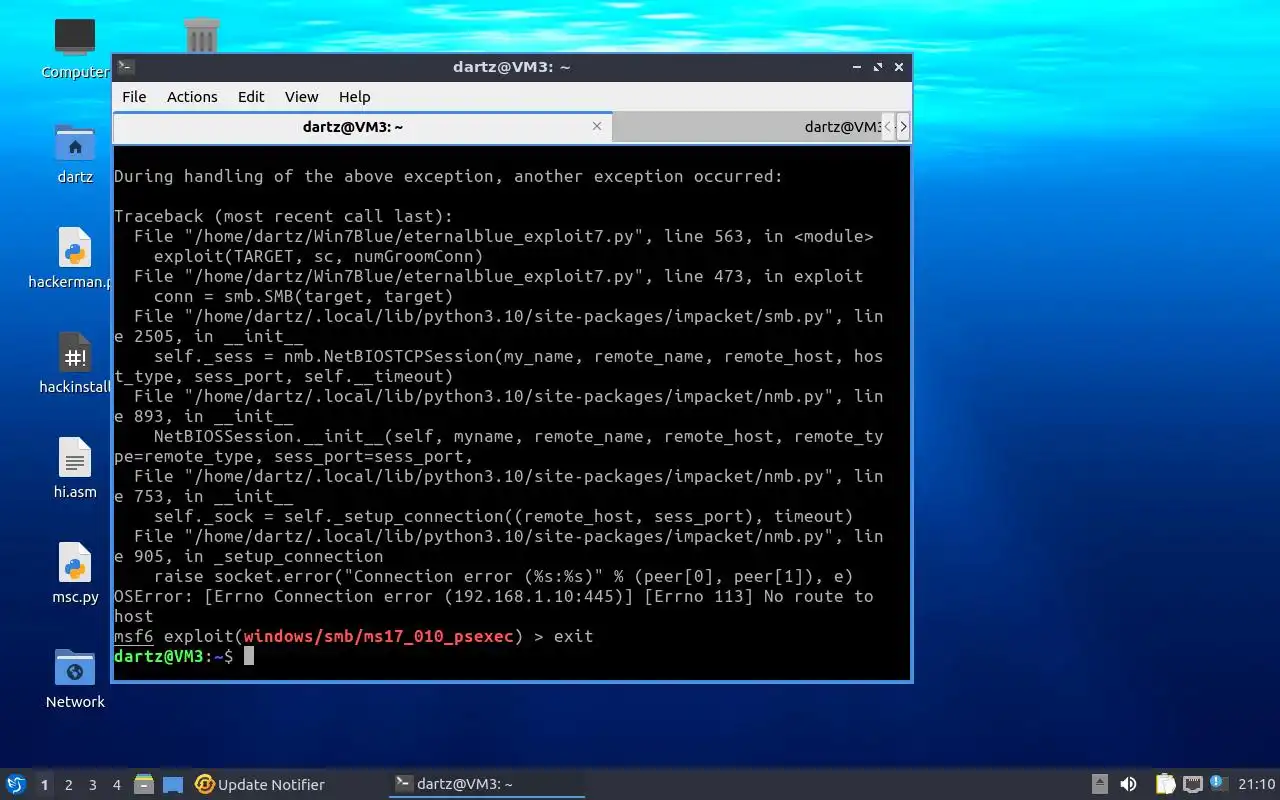Switch to workspace 4
The image size is (1280, 800).
click(x=116, y=785)
